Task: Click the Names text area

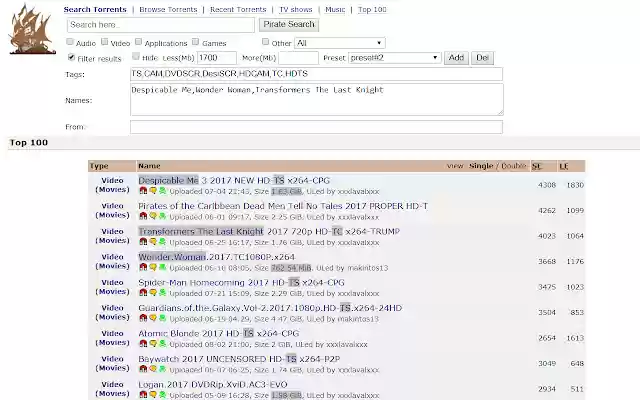Action: [317, 99]
